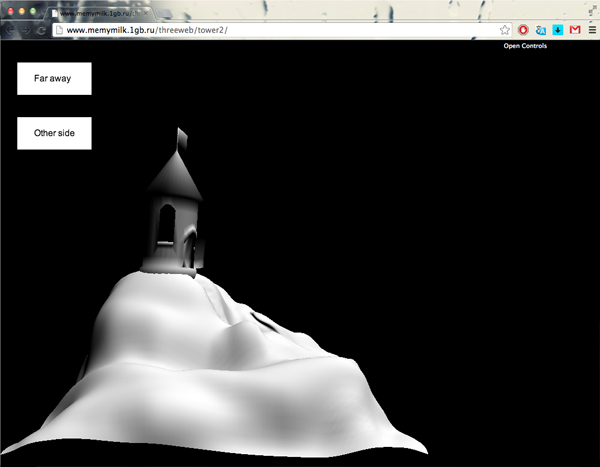This screenshot has width=600, height=467.
Task: Reload the page with the refresh icon
Action: click(x=40, y=30)
